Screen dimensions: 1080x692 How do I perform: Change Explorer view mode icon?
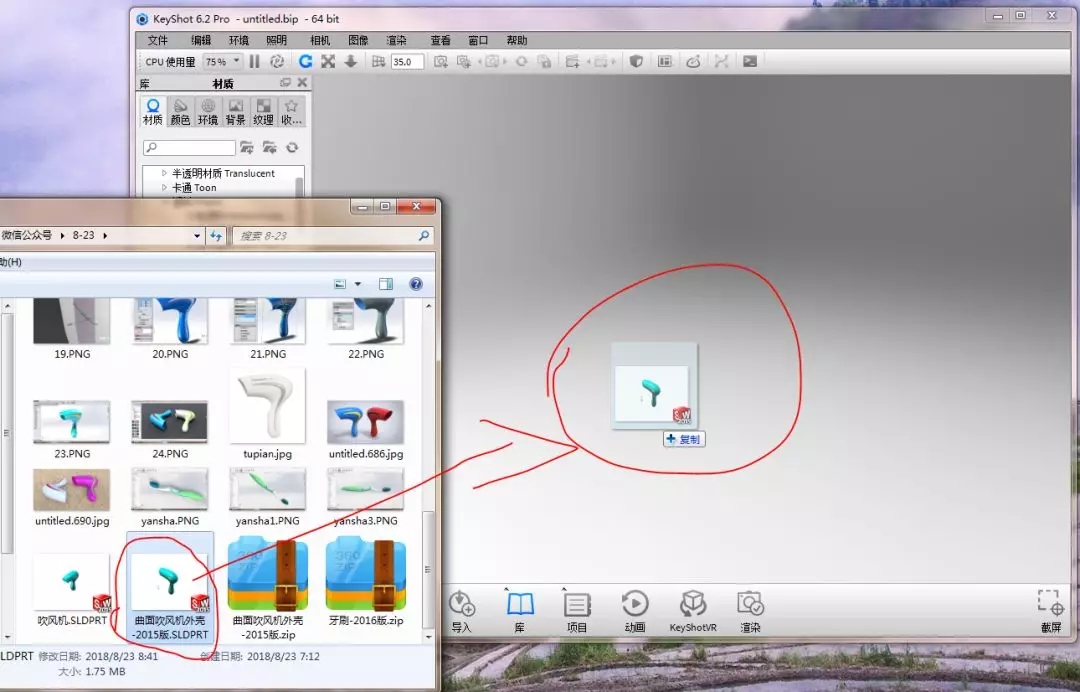click(x=340, y=284)
